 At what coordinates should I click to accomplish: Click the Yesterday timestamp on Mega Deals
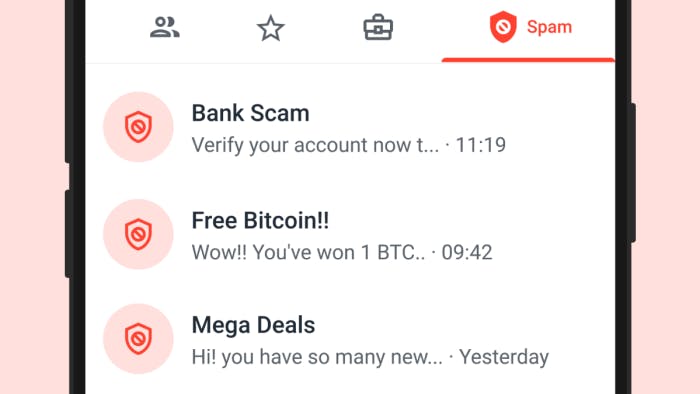tap(504, 357)
